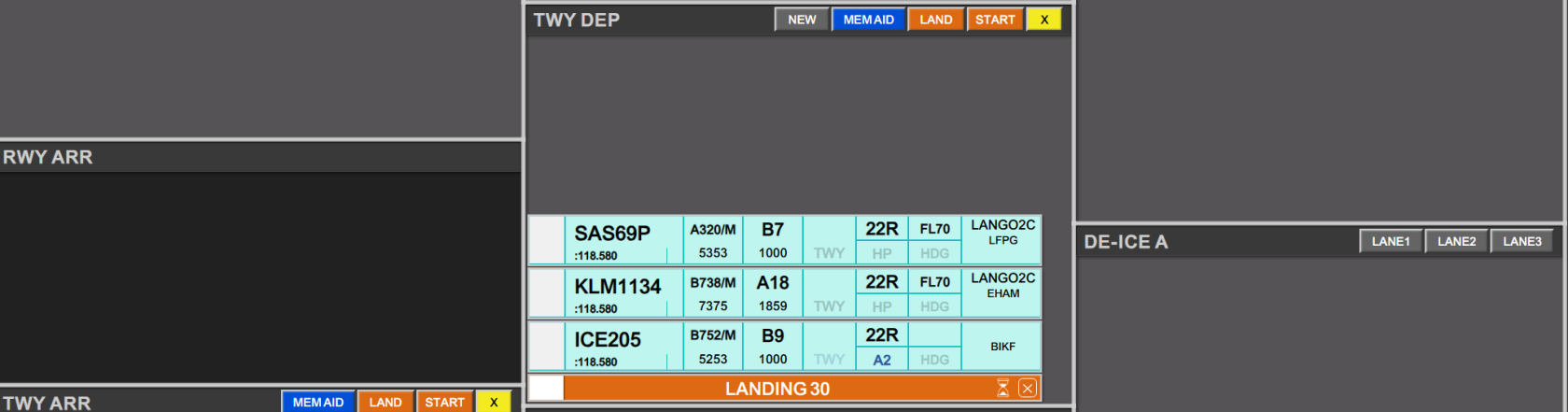Click aircraft type B738/M on KLM1134 strip

(713, 283)
